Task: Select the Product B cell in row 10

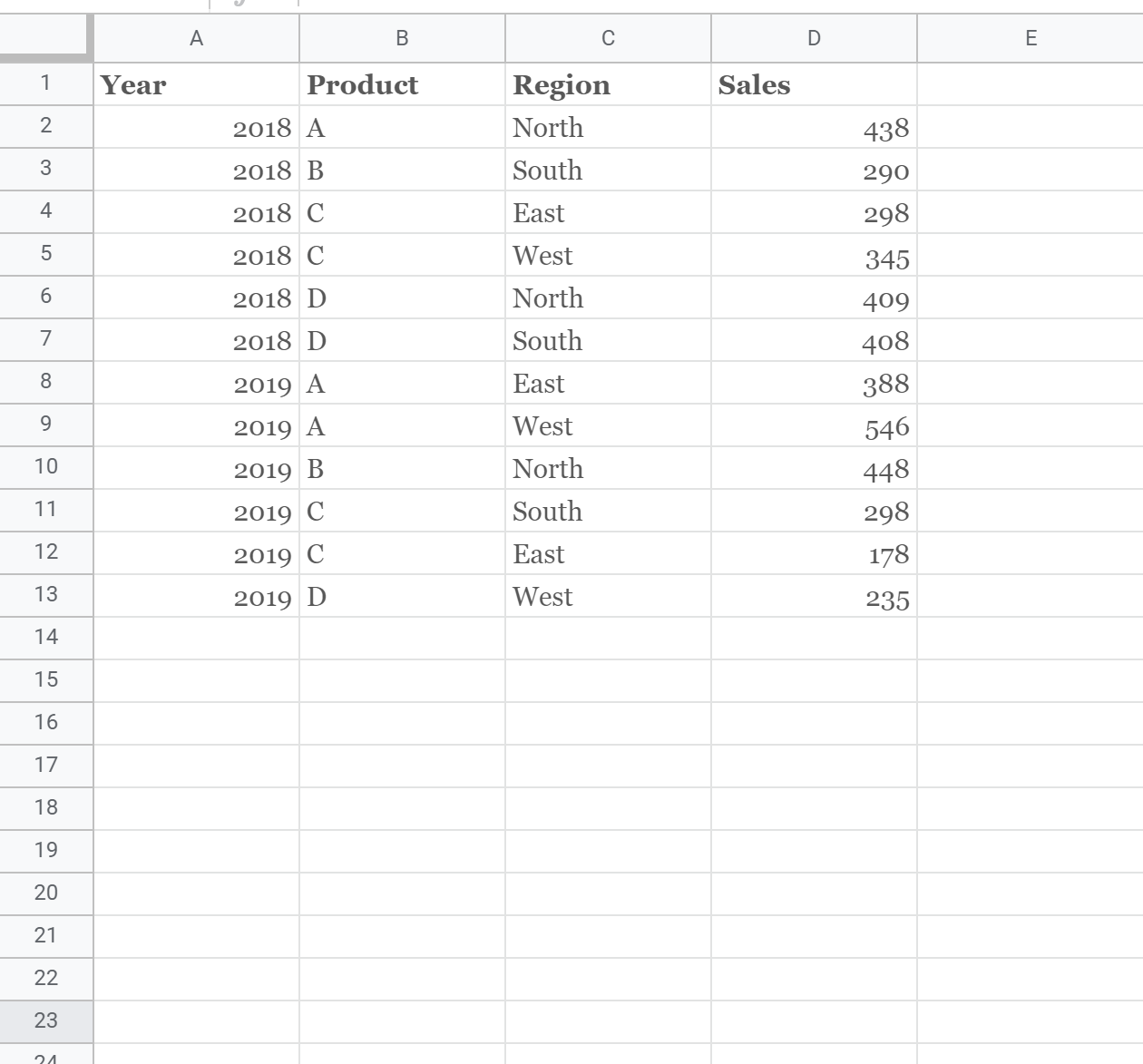Action: (402, 469)
